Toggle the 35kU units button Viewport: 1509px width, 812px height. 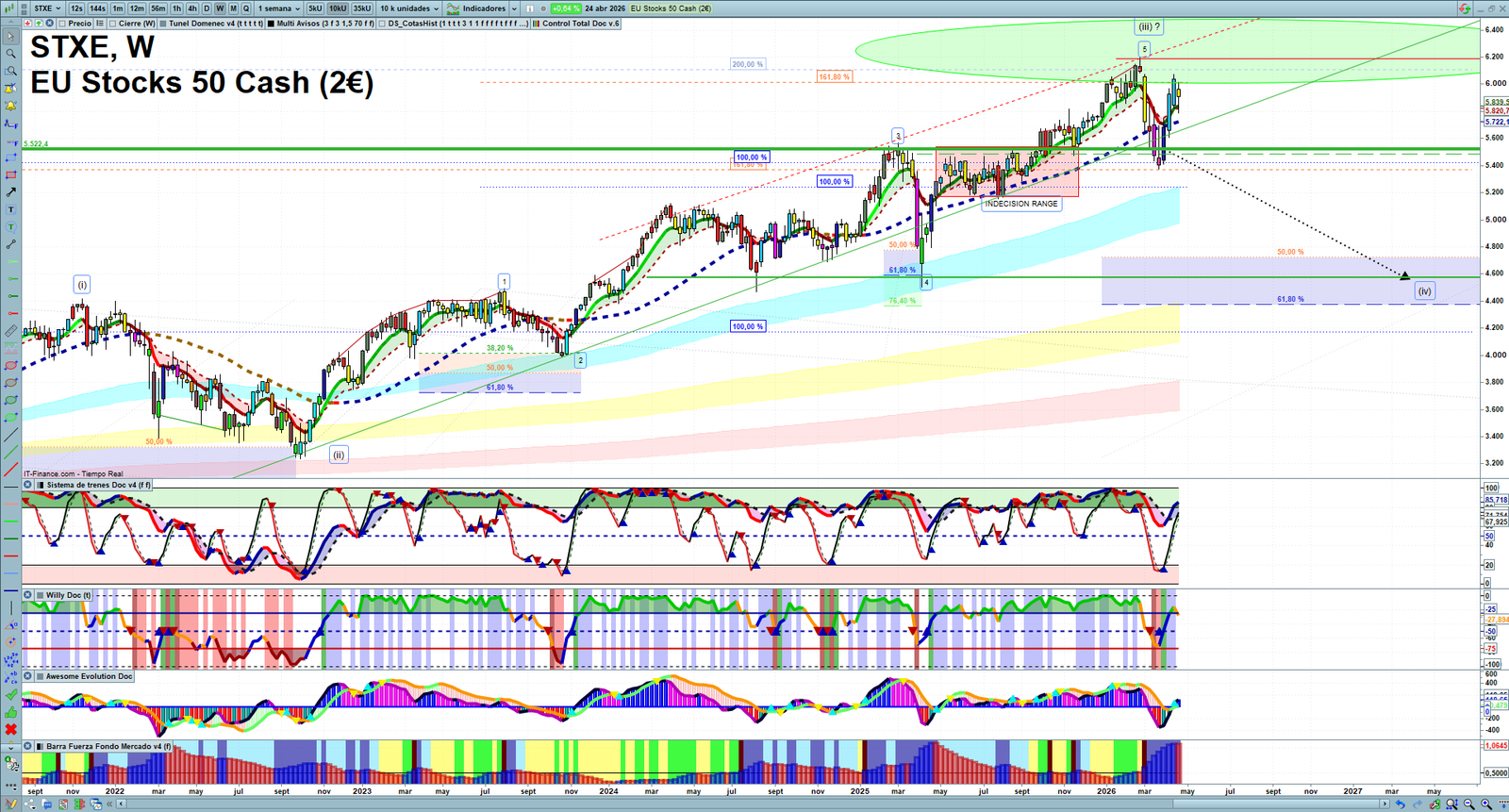click(x=362, y=8)
